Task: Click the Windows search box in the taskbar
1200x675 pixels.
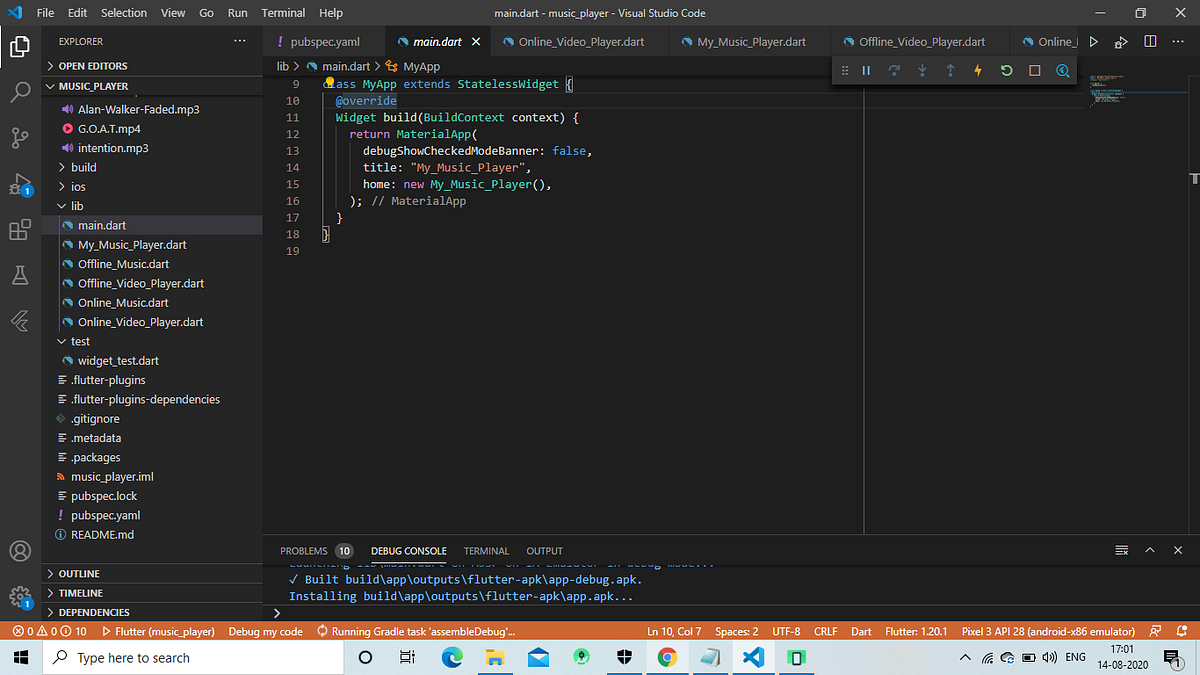Action: 190,657
